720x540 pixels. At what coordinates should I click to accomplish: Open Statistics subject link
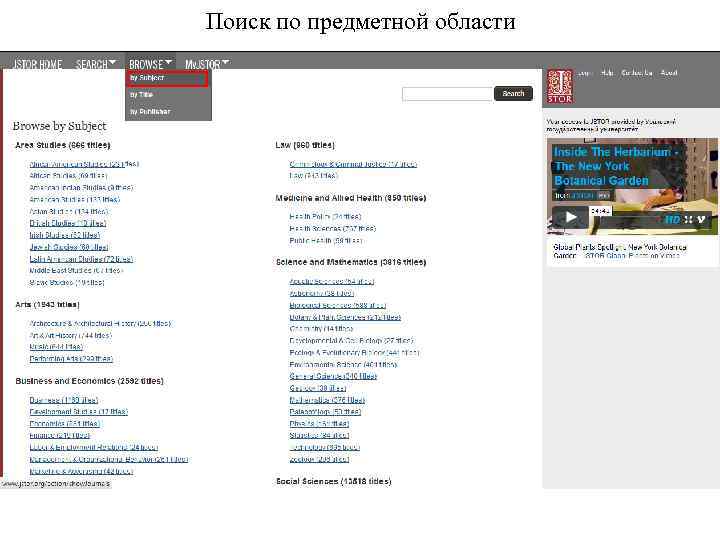pyautogui.click(x=319, y=435)
